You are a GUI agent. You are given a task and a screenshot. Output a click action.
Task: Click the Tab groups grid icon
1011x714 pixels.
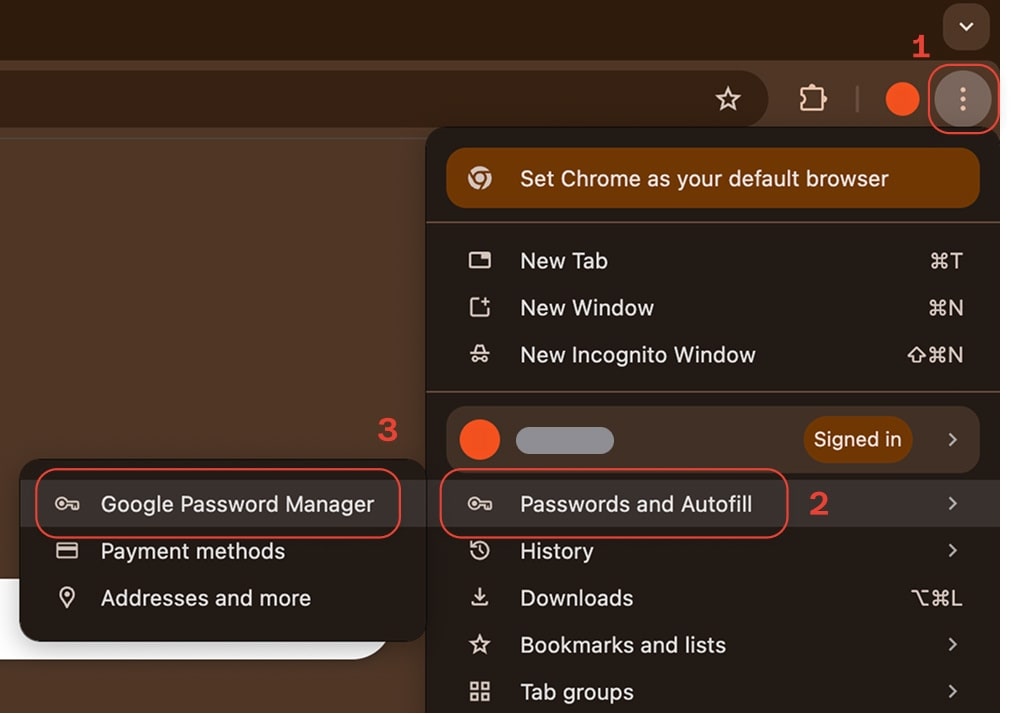[x=480, y=691]
